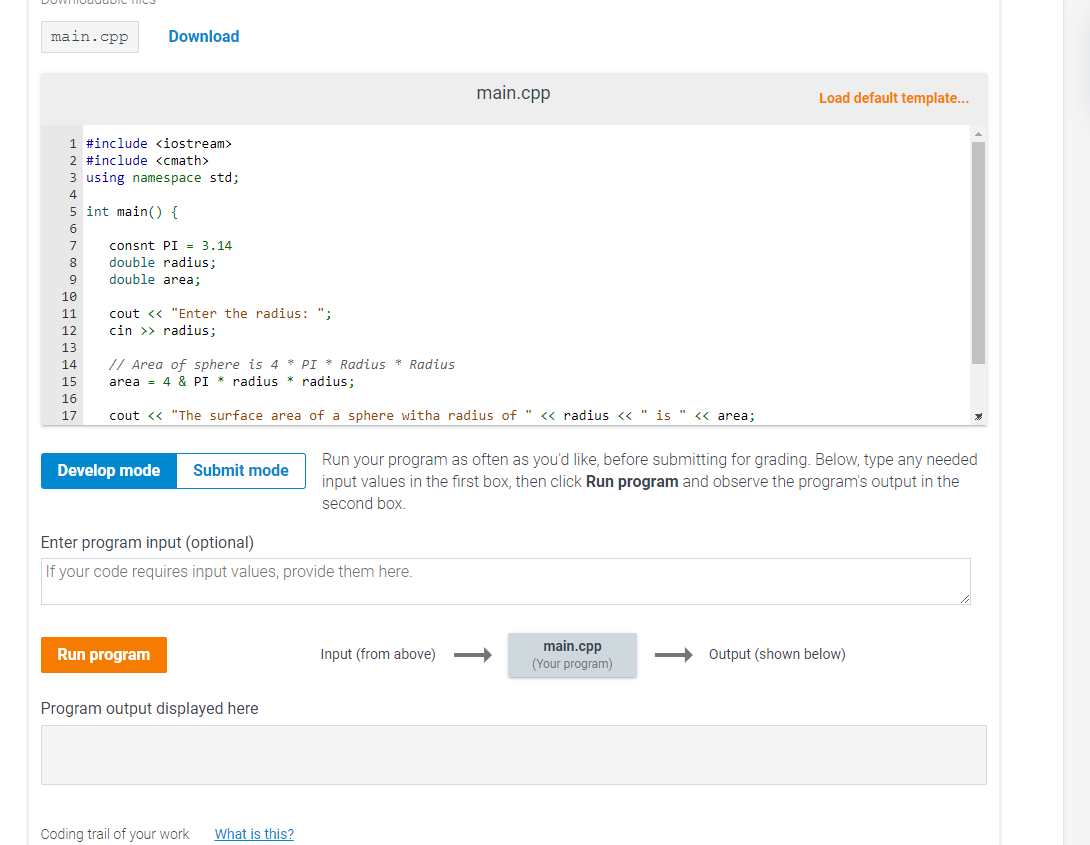
Task: Open the What is this? link
Action: (253, 834)
